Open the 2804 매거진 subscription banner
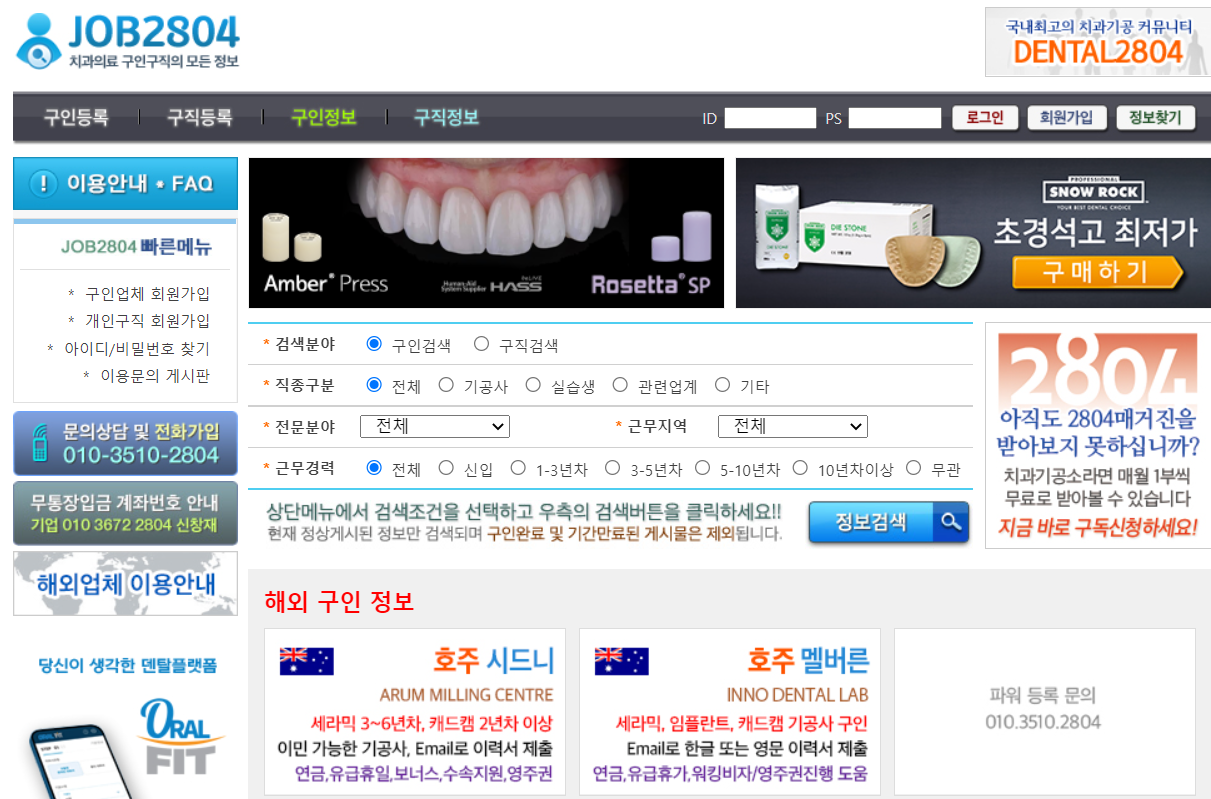The image size is (1211, 799). tap(1097, 435)
